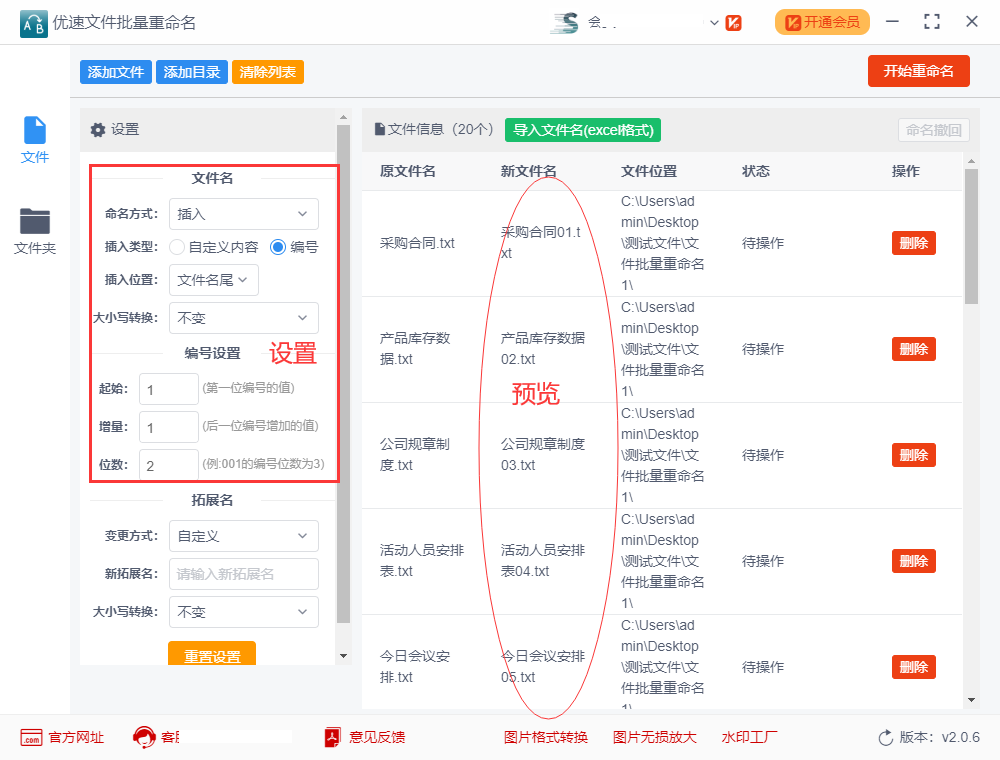Open the 变更方式 extension change dropdown
1000x760 pixels.
[243, 536]
